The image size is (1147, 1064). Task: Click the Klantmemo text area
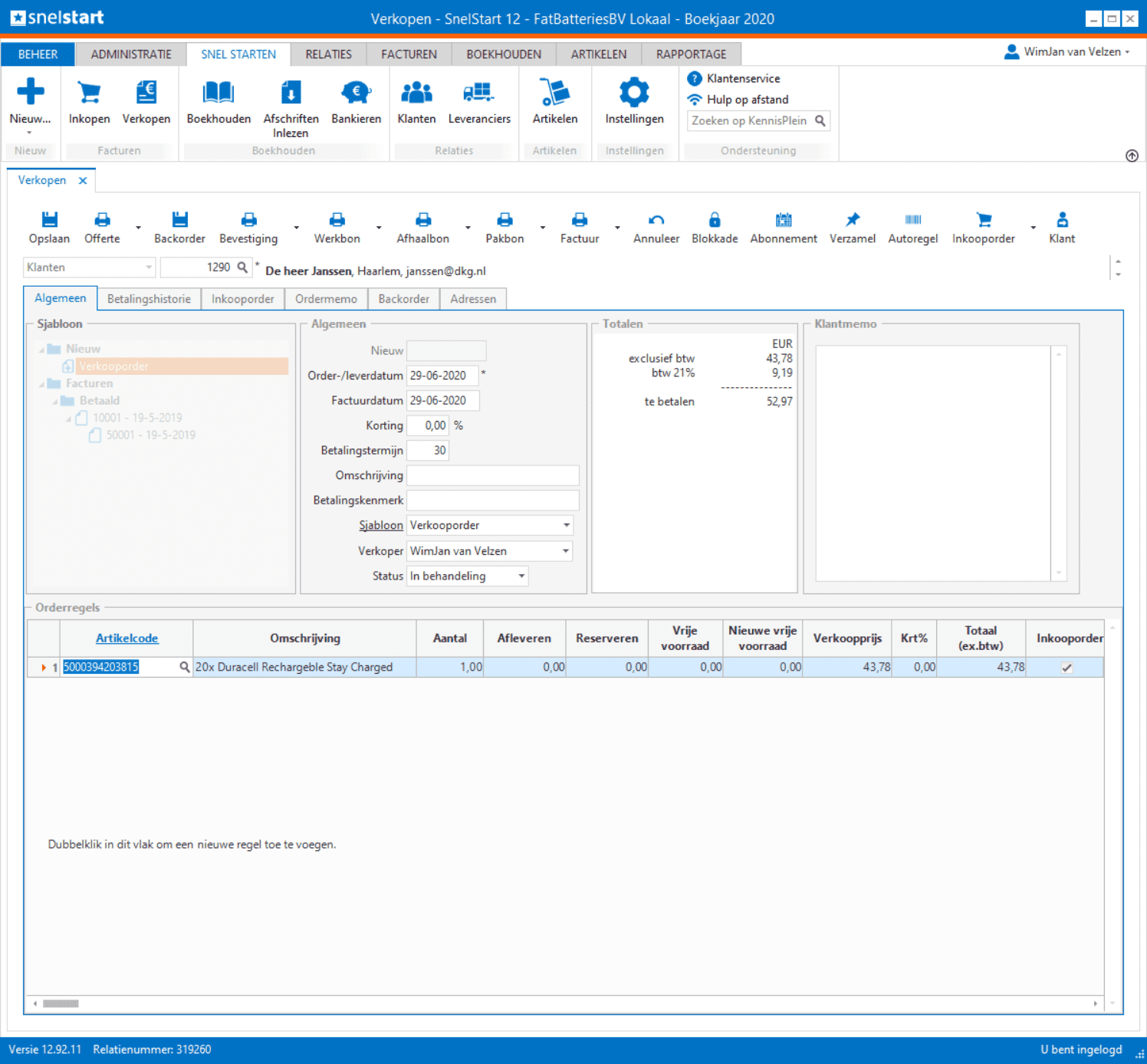933,464
